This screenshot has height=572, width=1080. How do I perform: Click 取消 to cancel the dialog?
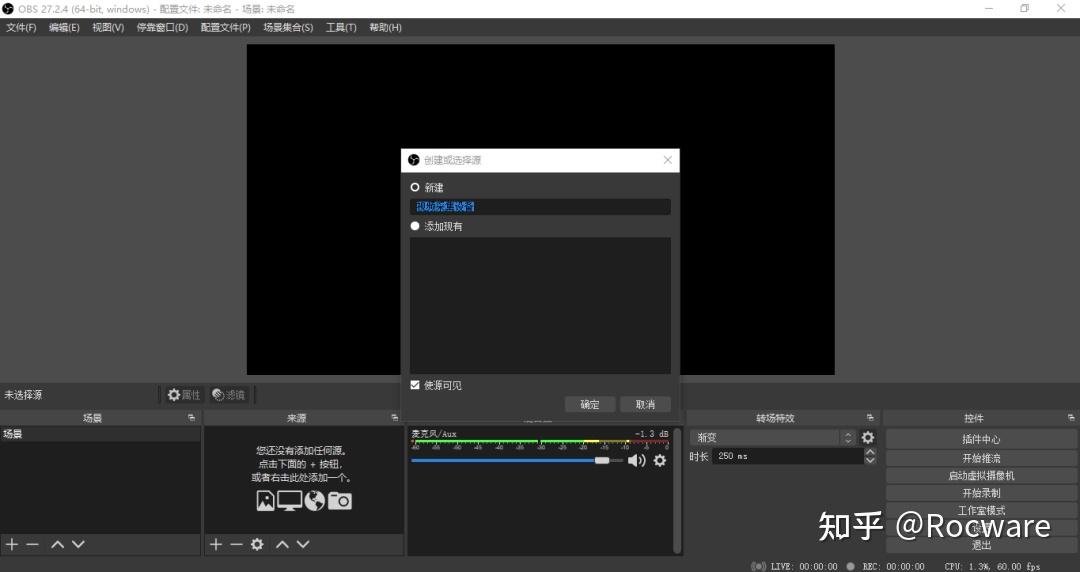pyautogui.click(x=645, y=405)
